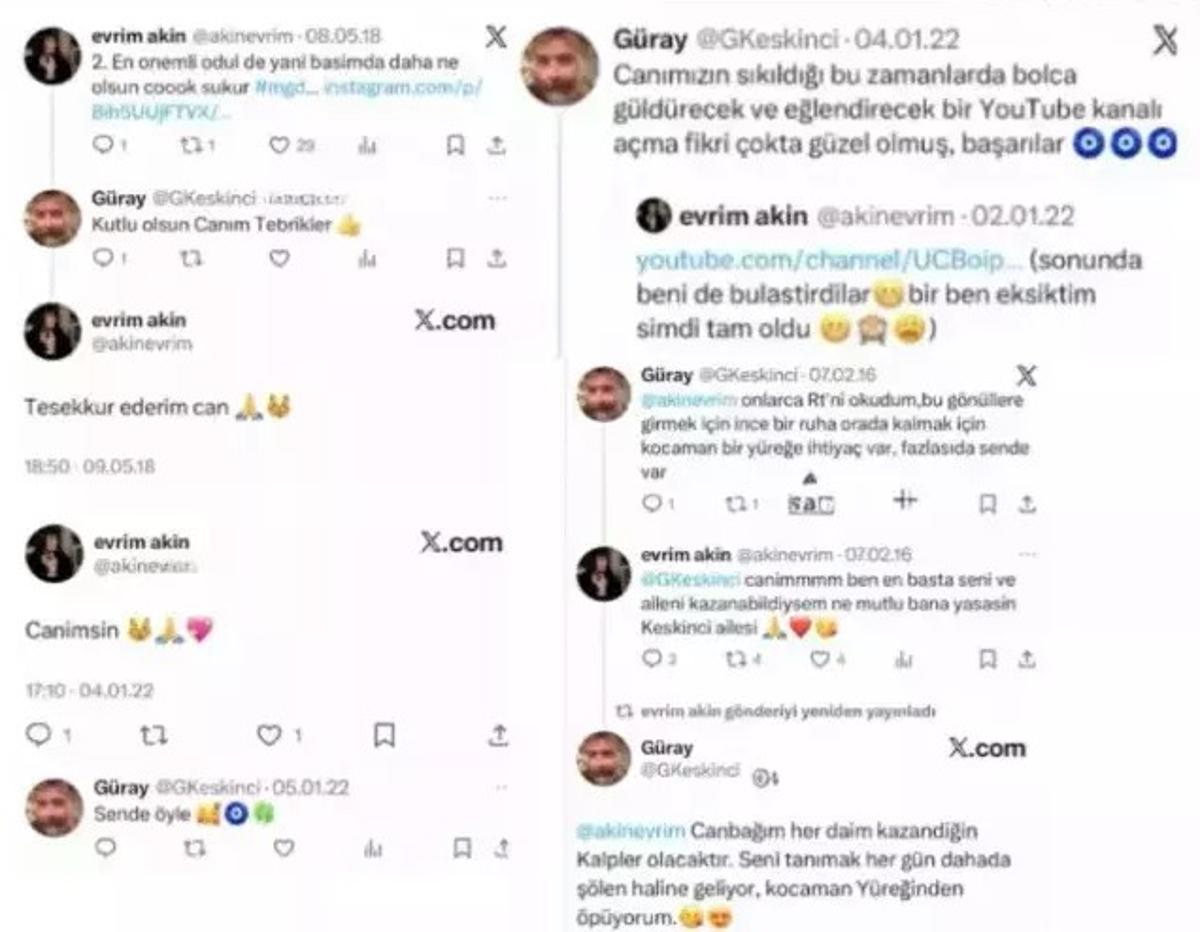Screen dimensions: 1200x932
Task: Open the youtube.com/channel/UCBoip link
Action: click(829, 261)
